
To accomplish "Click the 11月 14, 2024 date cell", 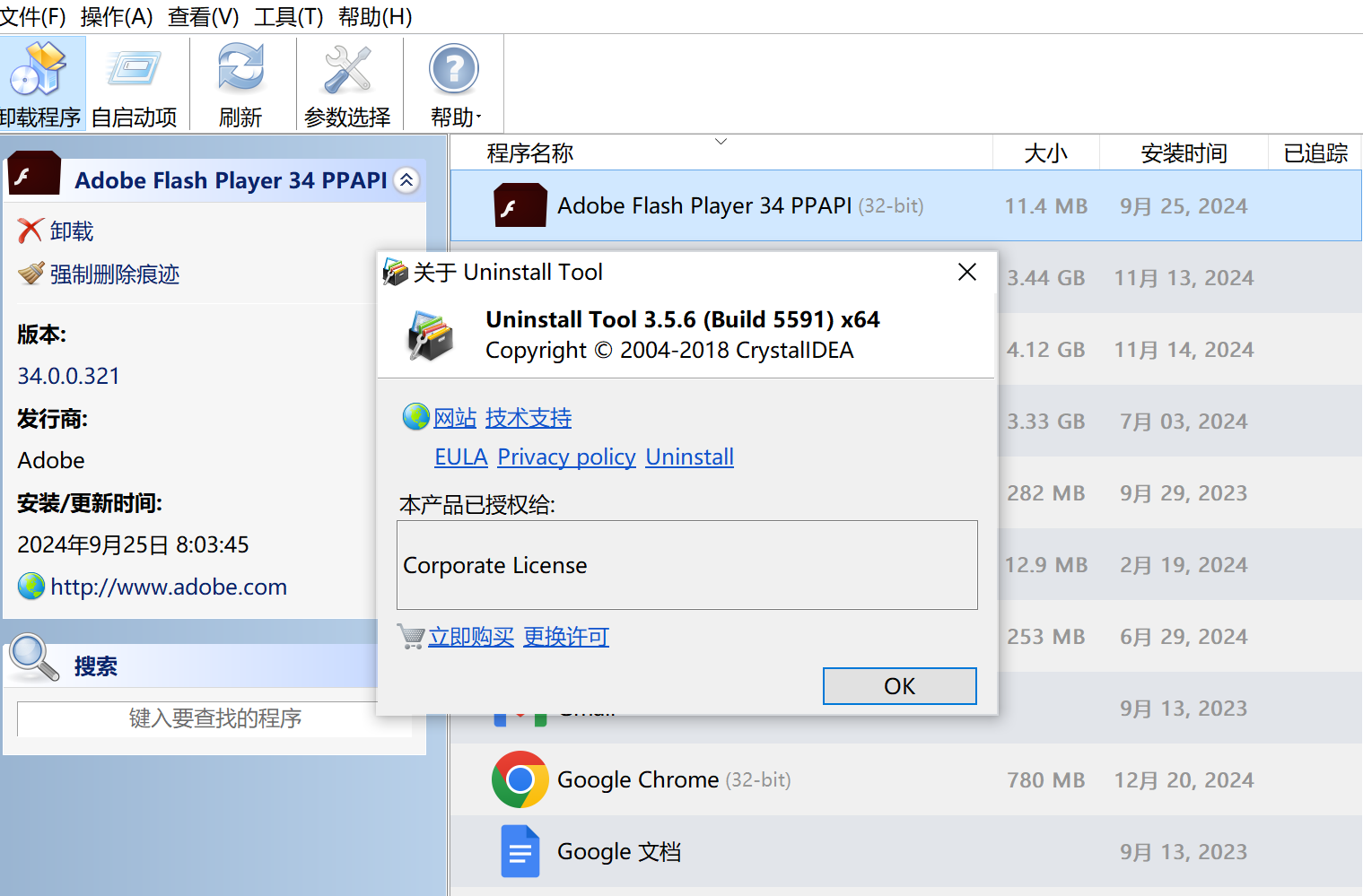I will pos(1184,350).
